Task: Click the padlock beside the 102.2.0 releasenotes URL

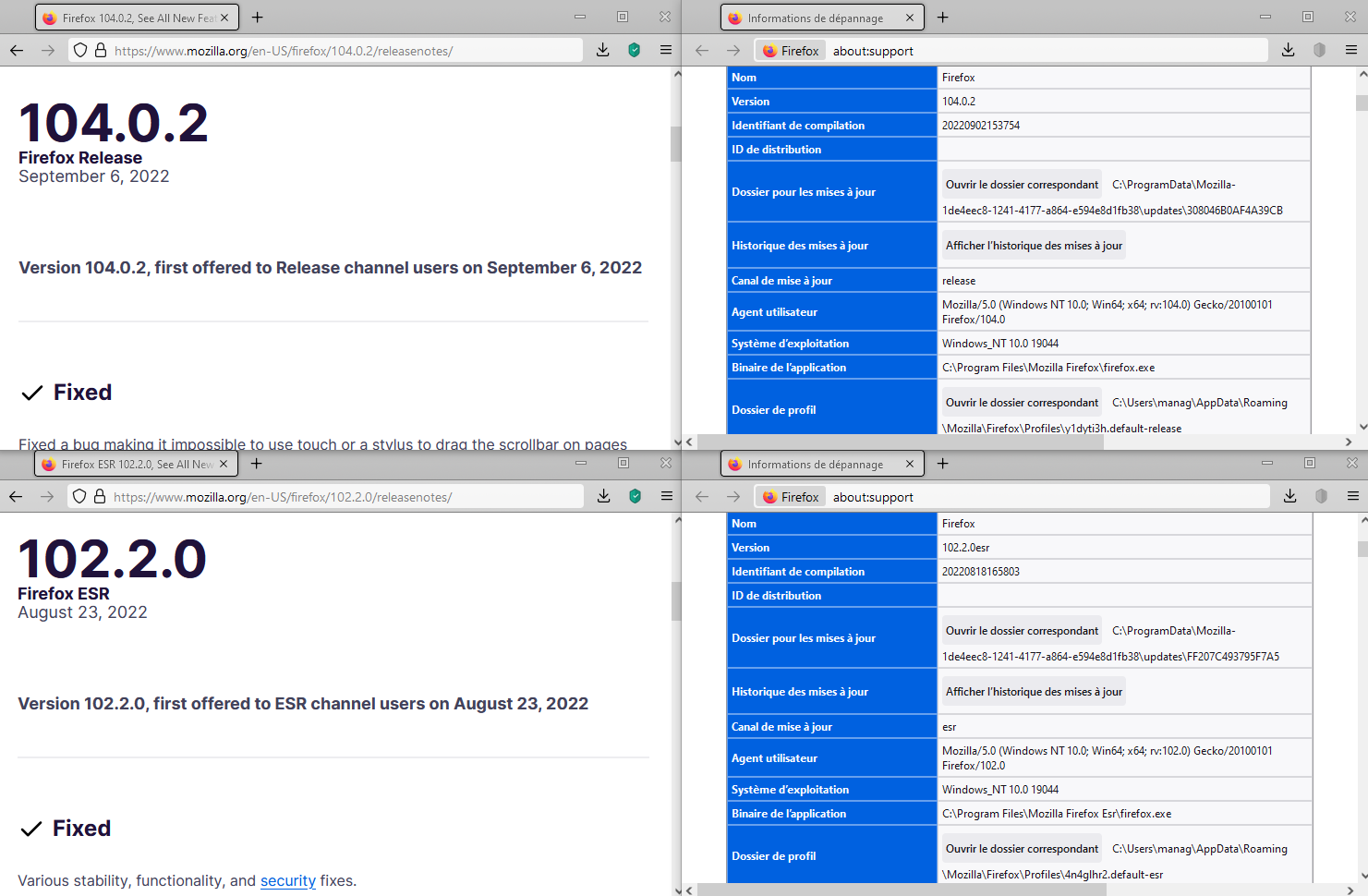Action: [100, 497]
